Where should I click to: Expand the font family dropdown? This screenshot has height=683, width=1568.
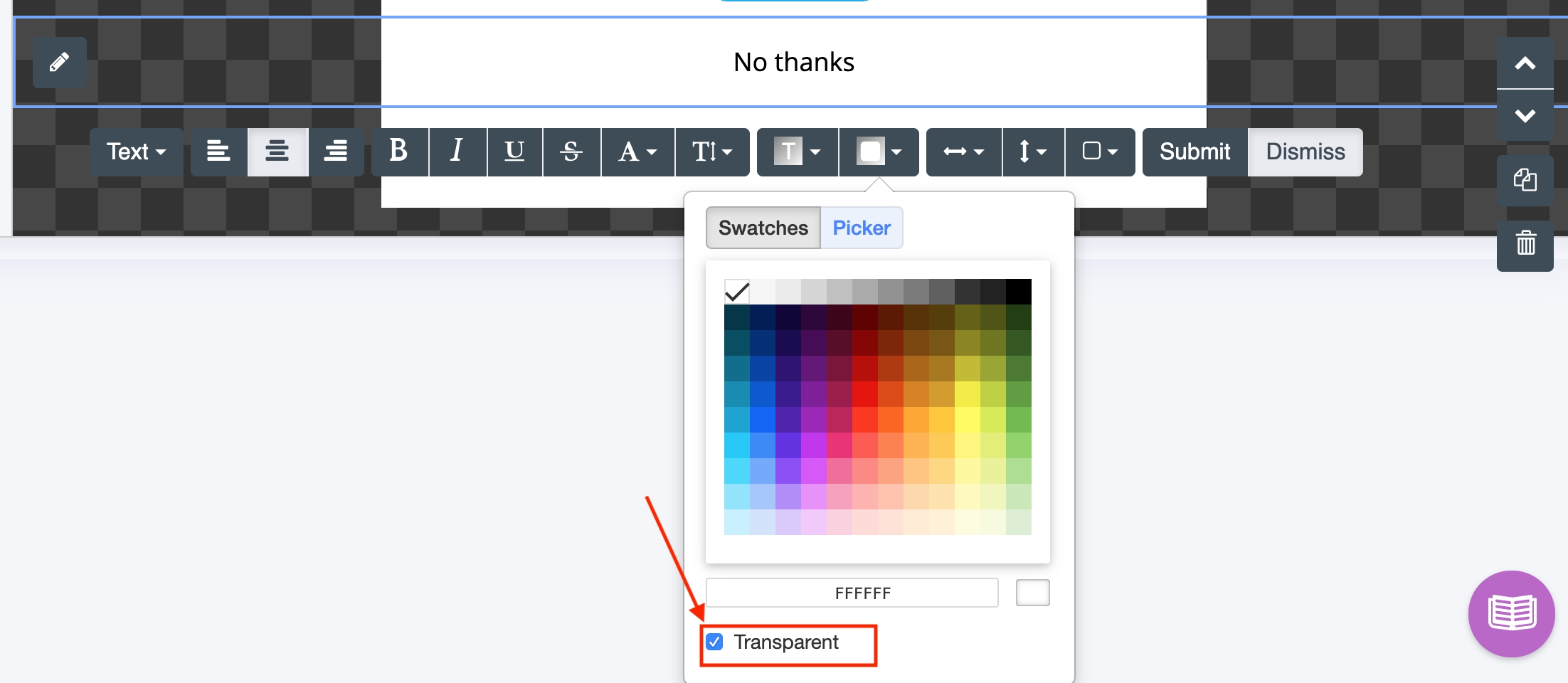pos(637,152)
